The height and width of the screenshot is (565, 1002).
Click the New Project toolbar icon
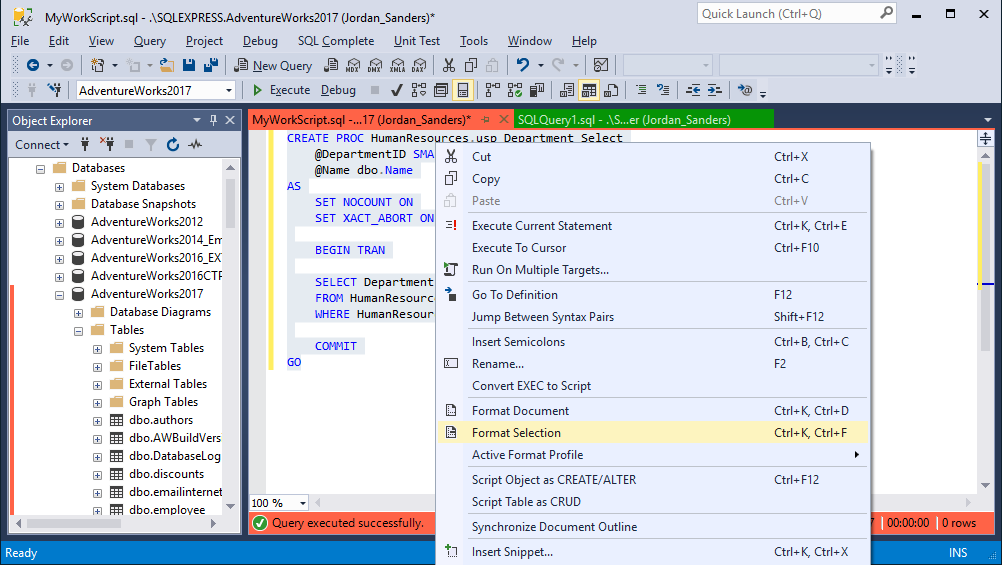(x=97, y=65)
